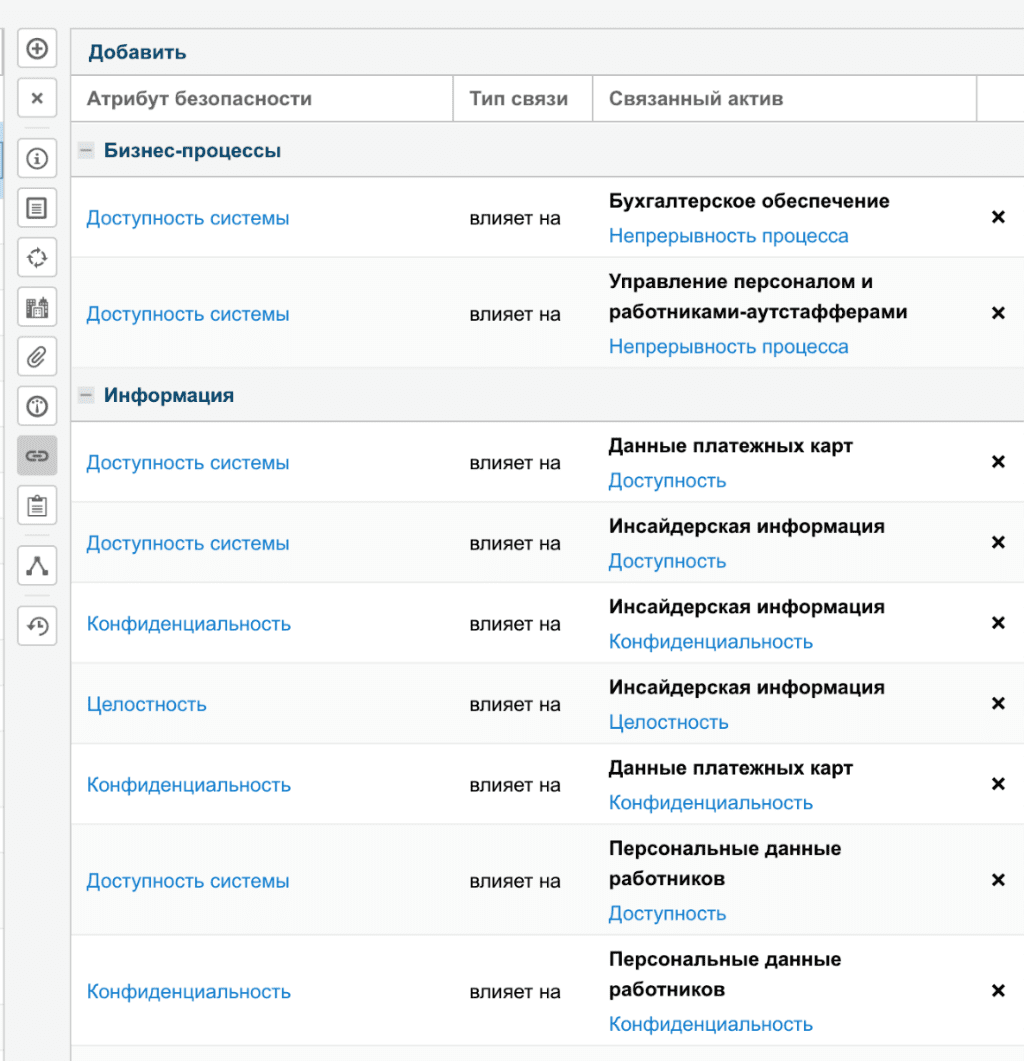The image size is (1024, 1061).
Task: Collapse the Информация group
Action: [86, 396]
